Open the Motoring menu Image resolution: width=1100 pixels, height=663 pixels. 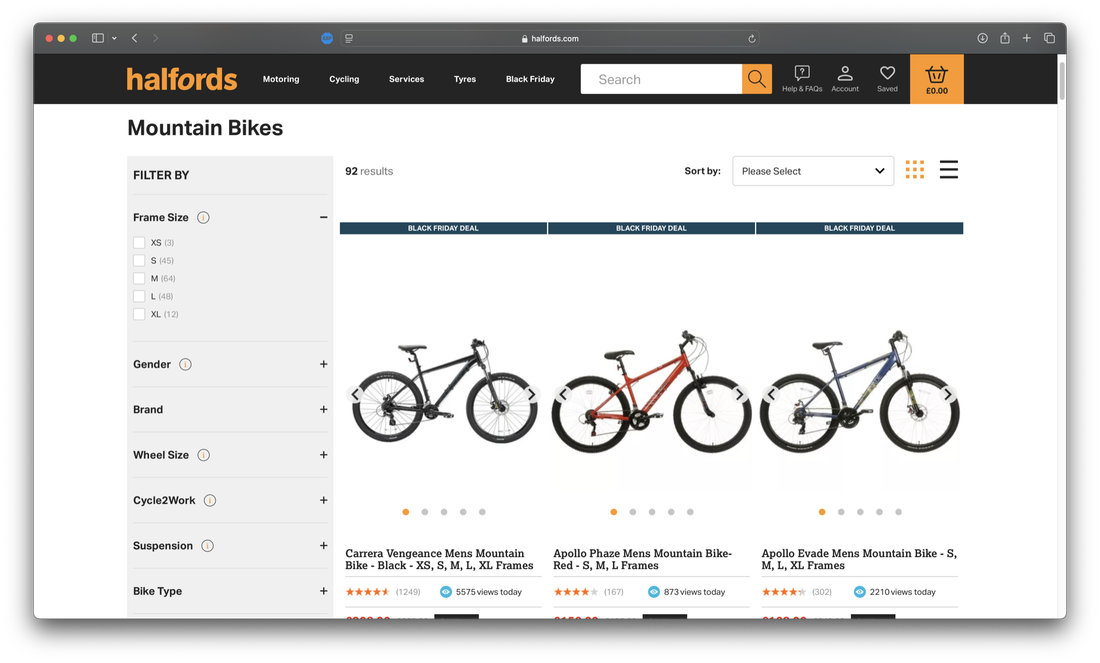[x=281, y=79]
